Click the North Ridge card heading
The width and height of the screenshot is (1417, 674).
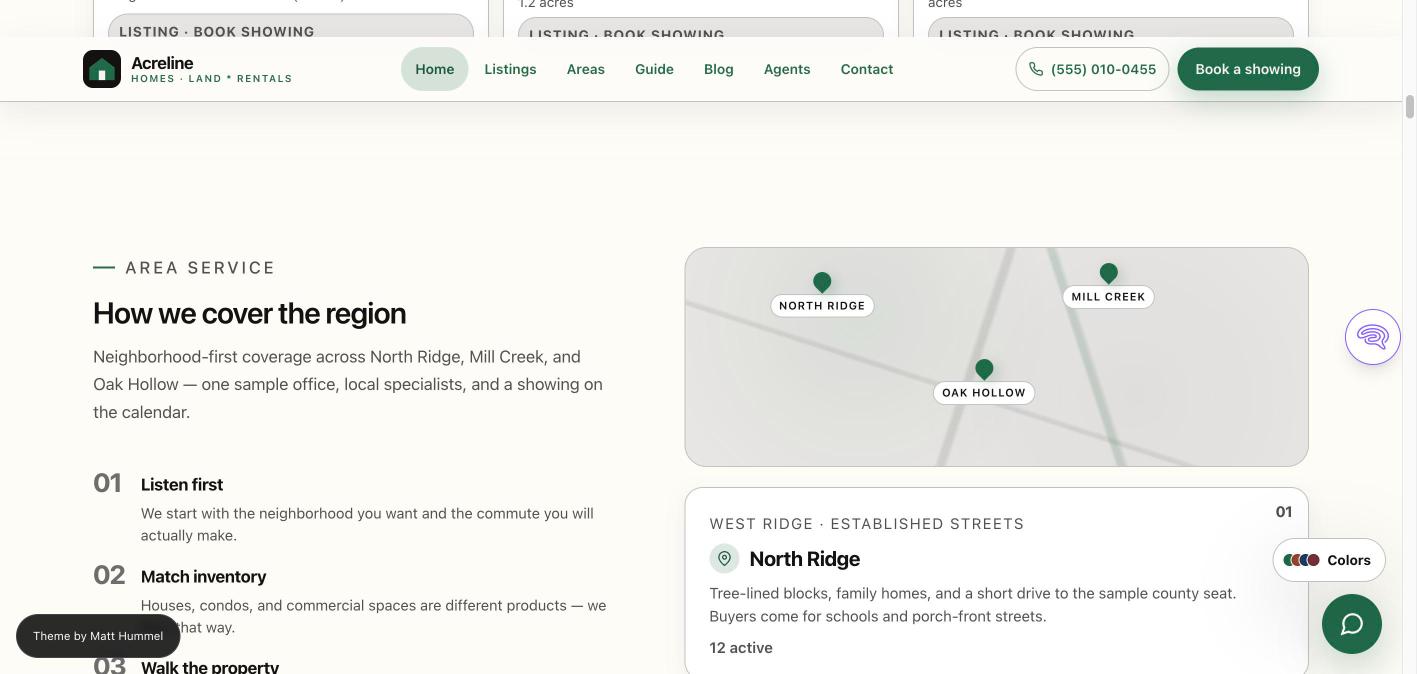[x=804, y=559]
